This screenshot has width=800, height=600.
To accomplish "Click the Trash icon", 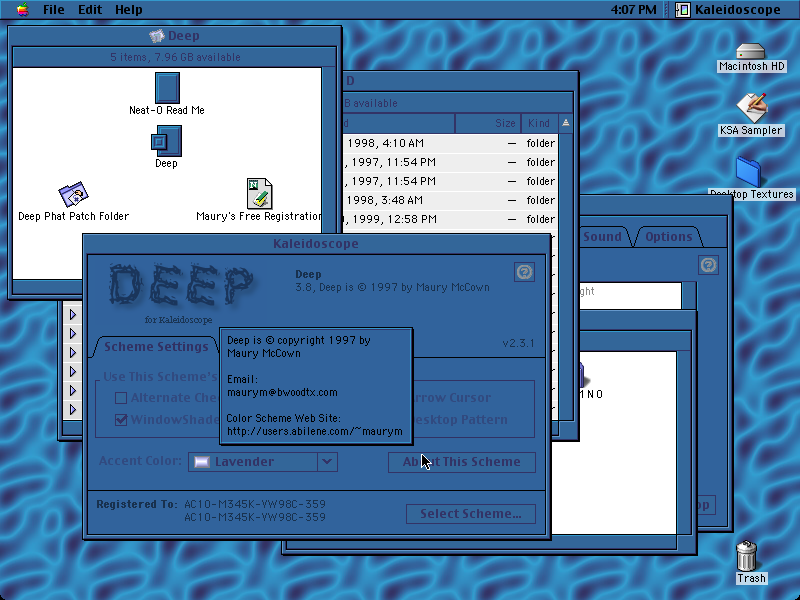I will (747, 556).
